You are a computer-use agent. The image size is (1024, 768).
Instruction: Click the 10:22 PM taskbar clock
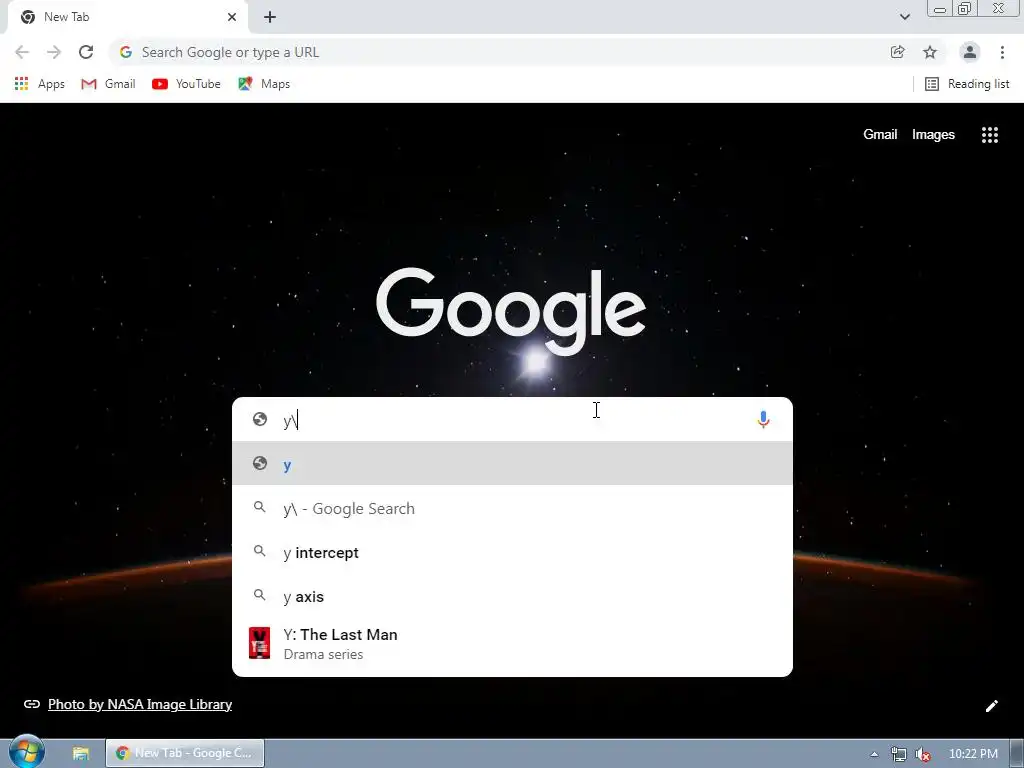[973, 754]
